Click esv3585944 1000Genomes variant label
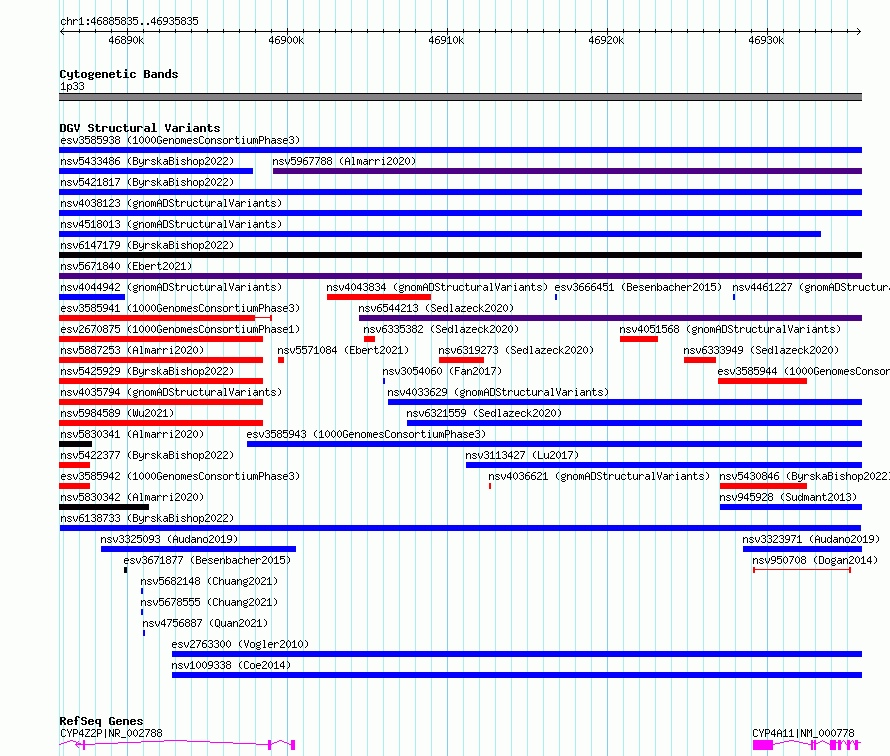The image size is (890, 756). pos(803,371)
